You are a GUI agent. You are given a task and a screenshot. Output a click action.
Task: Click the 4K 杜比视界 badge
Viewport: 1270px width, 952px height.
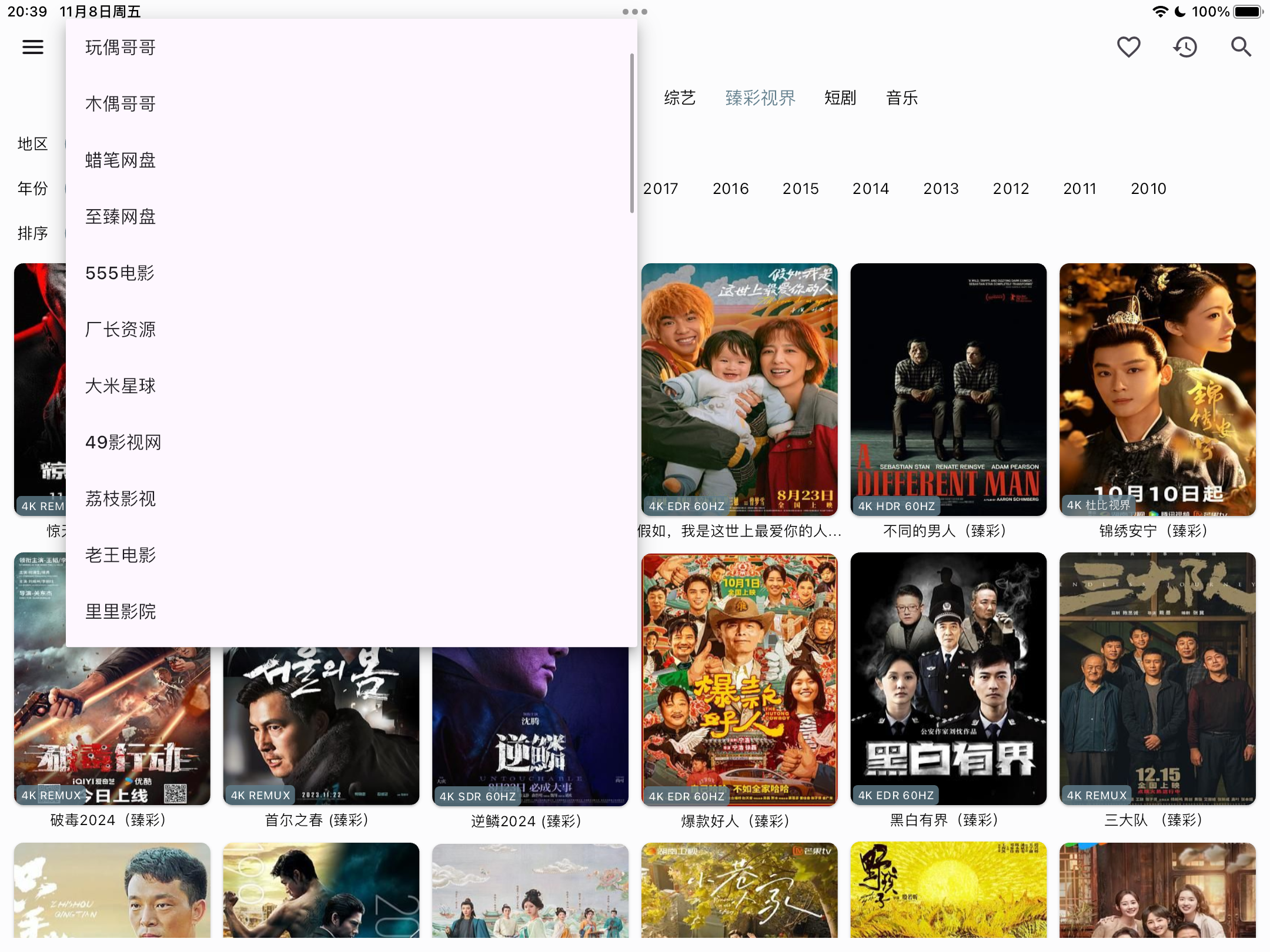[x=1098, y=505]
